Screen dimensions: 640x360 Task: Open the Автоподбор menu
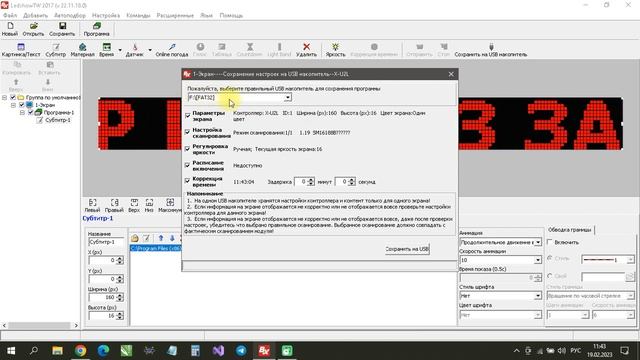[70, 15]
